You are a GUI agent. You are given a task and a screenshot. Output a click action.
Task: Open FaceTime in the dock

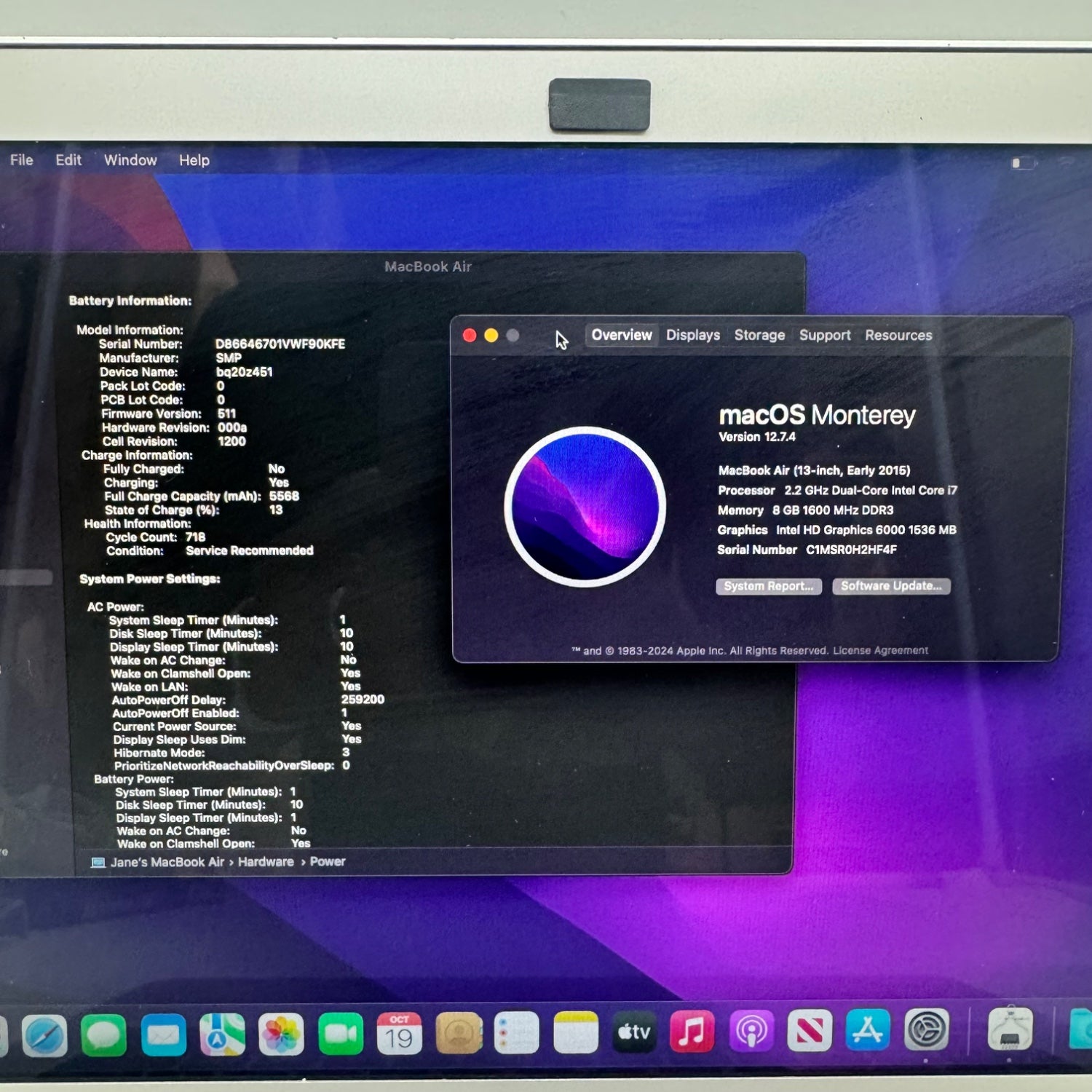[x=340, y=1034]
